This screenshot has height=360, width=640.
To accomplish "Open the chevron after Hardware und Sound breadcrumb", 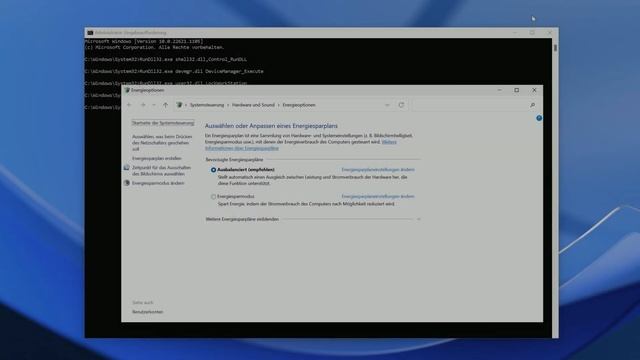I will pos(278,105).
